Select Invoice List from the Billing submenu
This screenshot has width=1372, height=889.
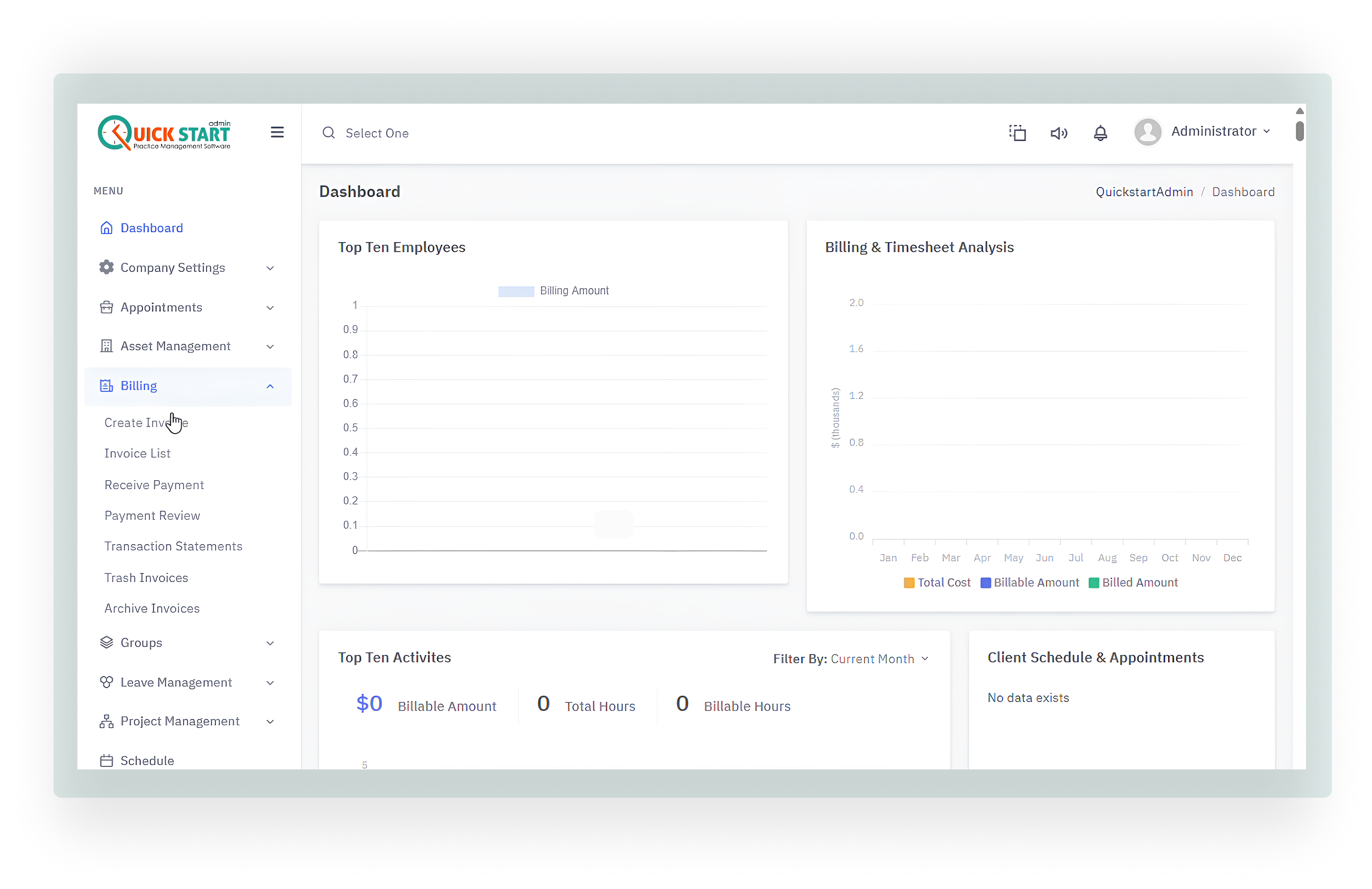tap(137, 453)
